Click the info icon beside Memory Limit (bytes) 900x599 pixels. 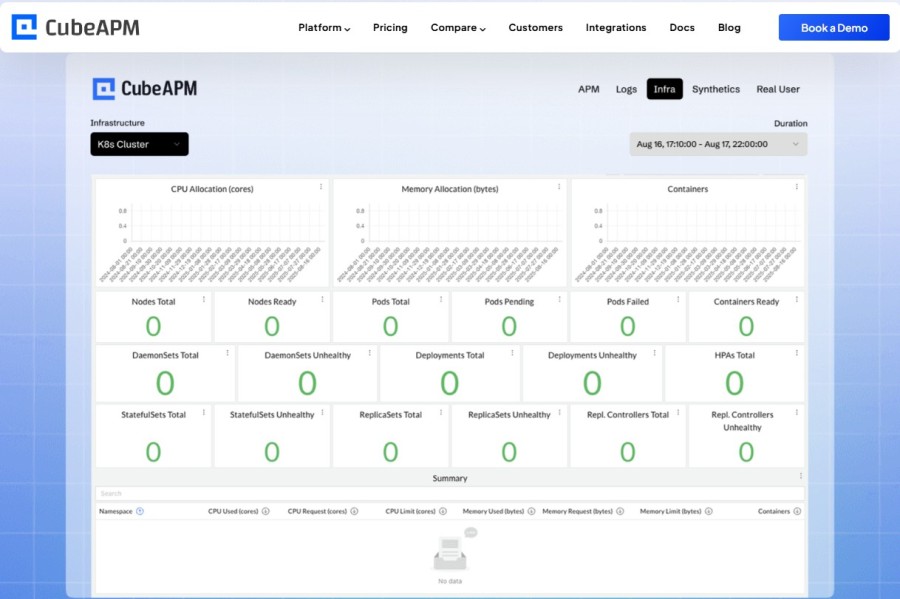click(709, 511)
